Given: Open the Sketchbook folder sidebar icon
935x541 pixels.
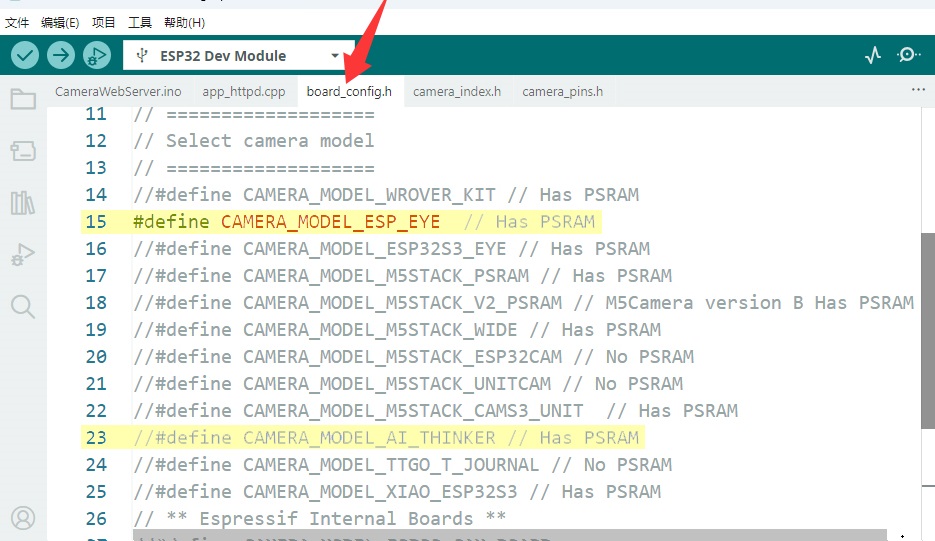Looking at the screenshot, I should click(x=23, y=99).
